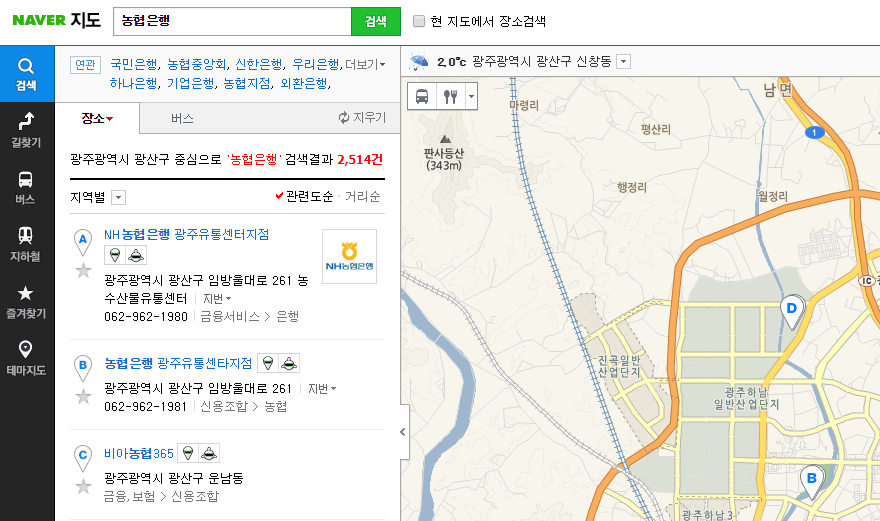Click category link 농협 in second result

pos(276,406)
